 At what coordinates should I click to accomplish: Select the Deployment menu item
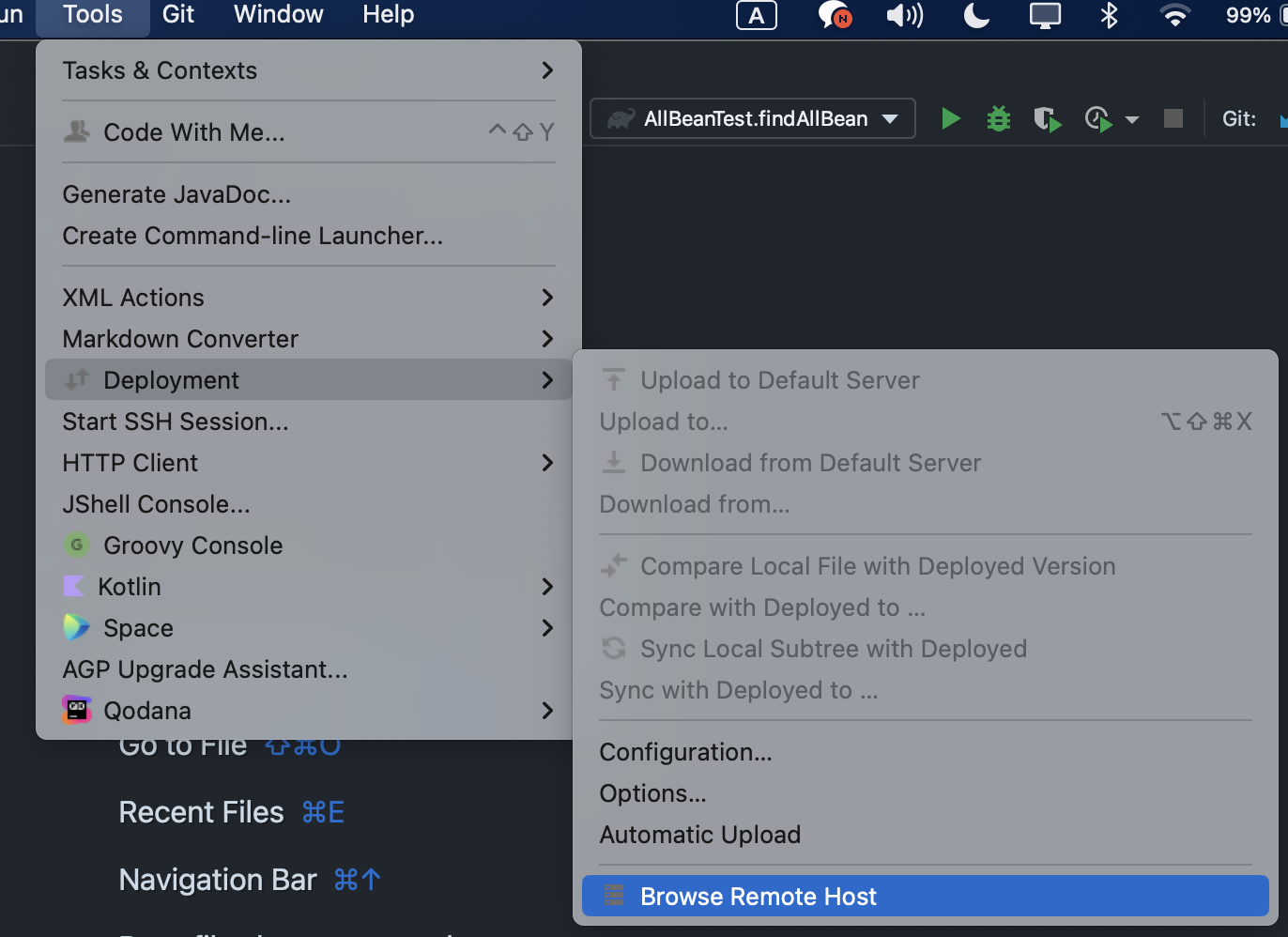coord(309,380)
